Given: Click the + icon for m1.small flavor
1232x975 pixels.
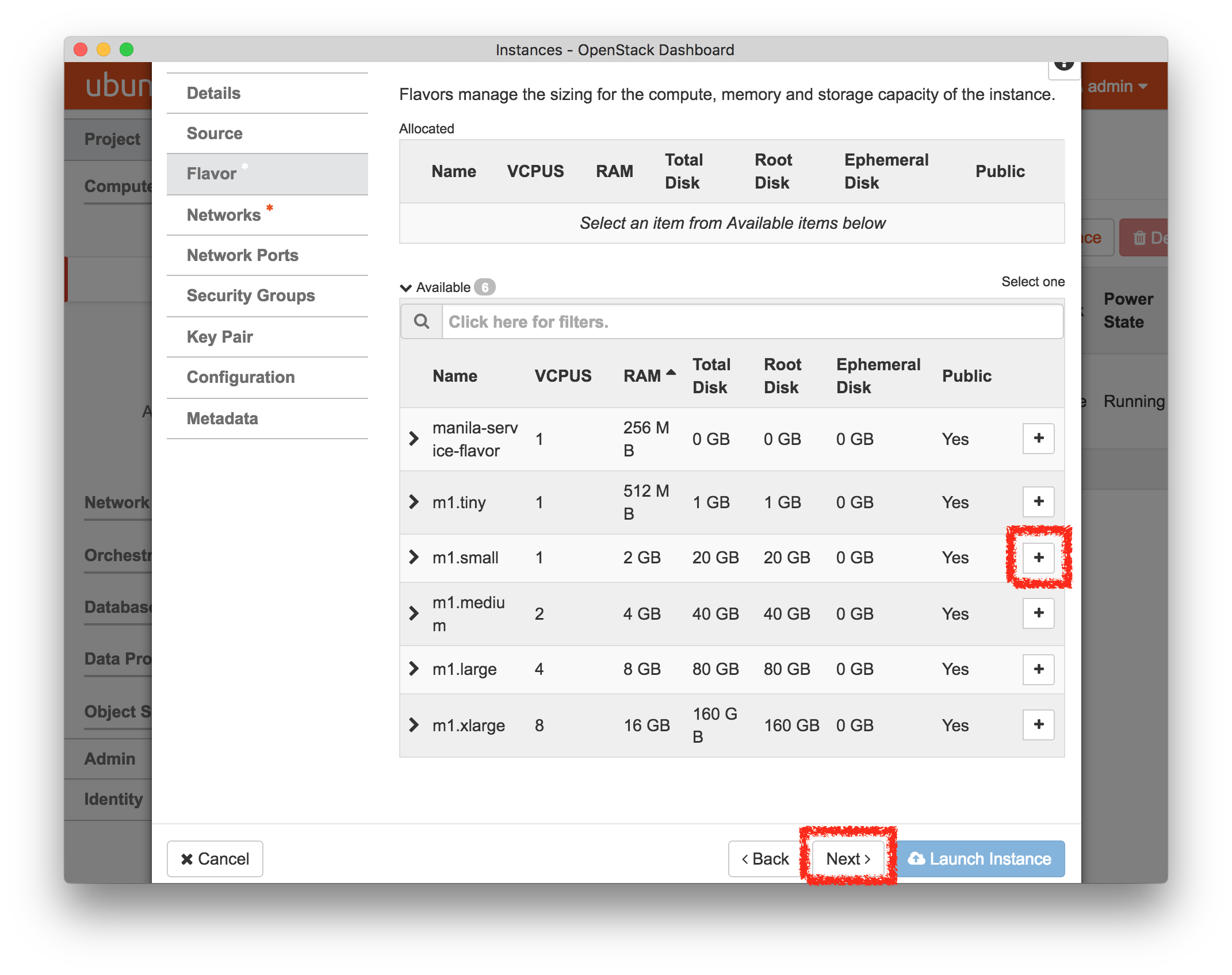Looking at the screenshot, I should [x=1040, y=557].
